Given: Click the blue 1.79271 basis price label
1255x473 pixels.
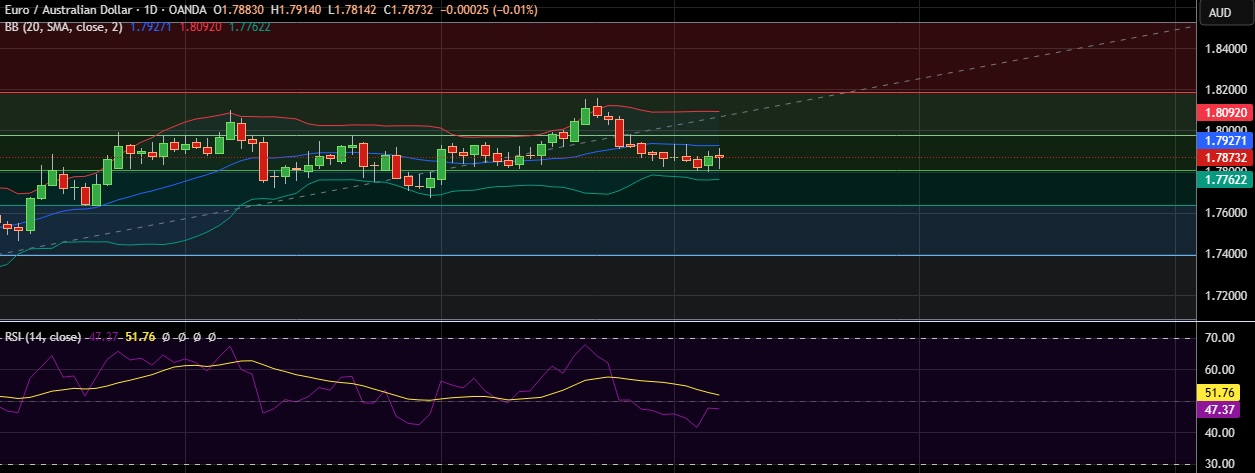Looking at the screenshot, I should pos(1225,142).
